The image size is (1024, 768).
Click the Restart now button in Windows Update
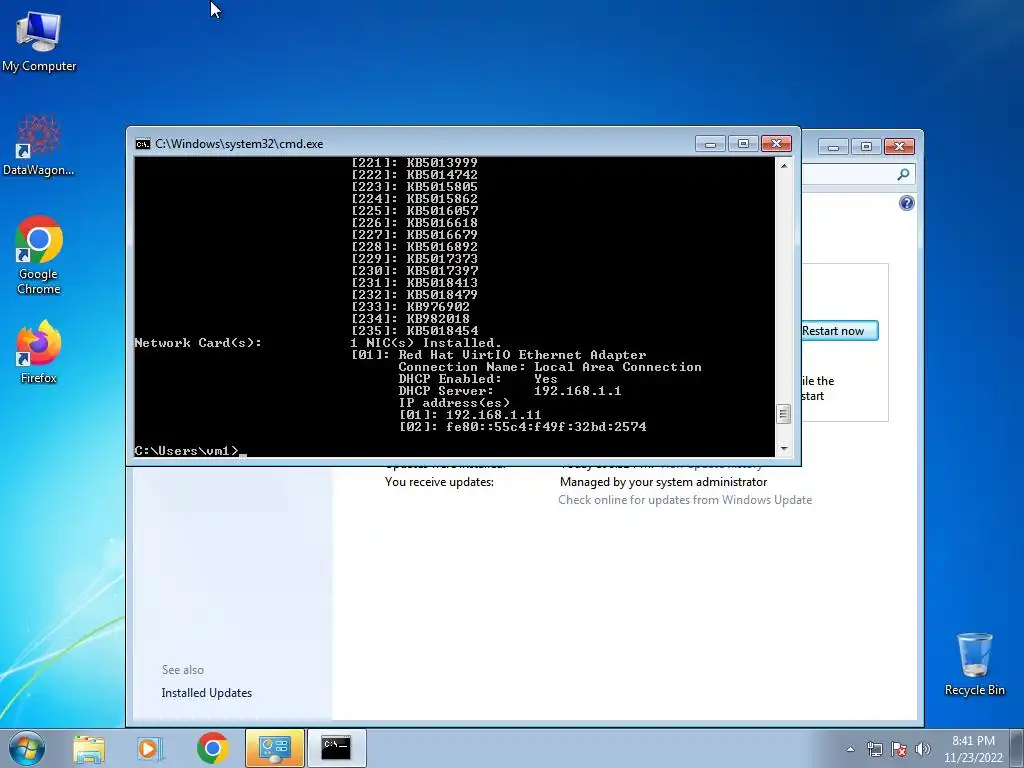coord(839,331)
